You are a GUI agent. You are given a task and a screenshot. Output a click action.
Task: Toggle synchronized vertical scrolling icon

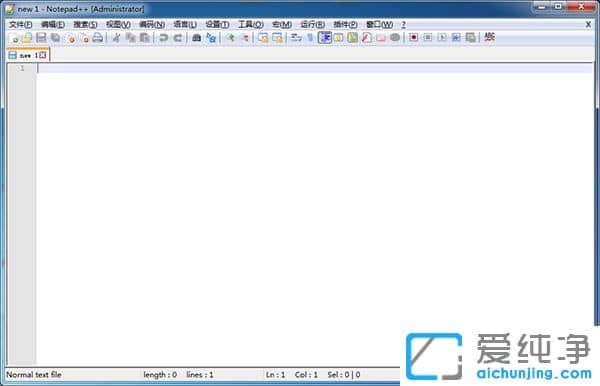point(263,37)
